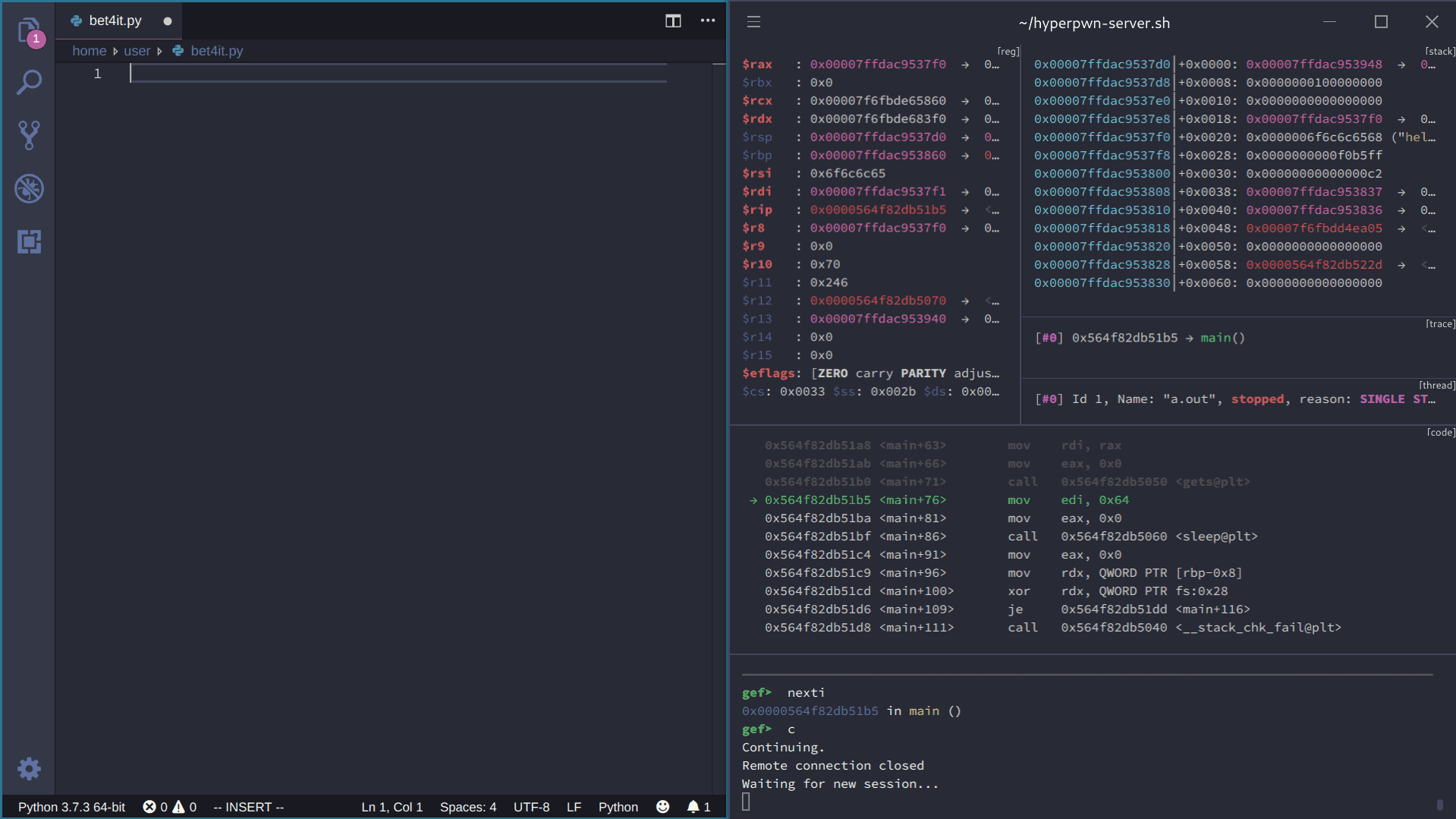Viewport: 1456px width, 819px height.
Task: Click the terminal cursor block
Action: (x=746, y=802)
